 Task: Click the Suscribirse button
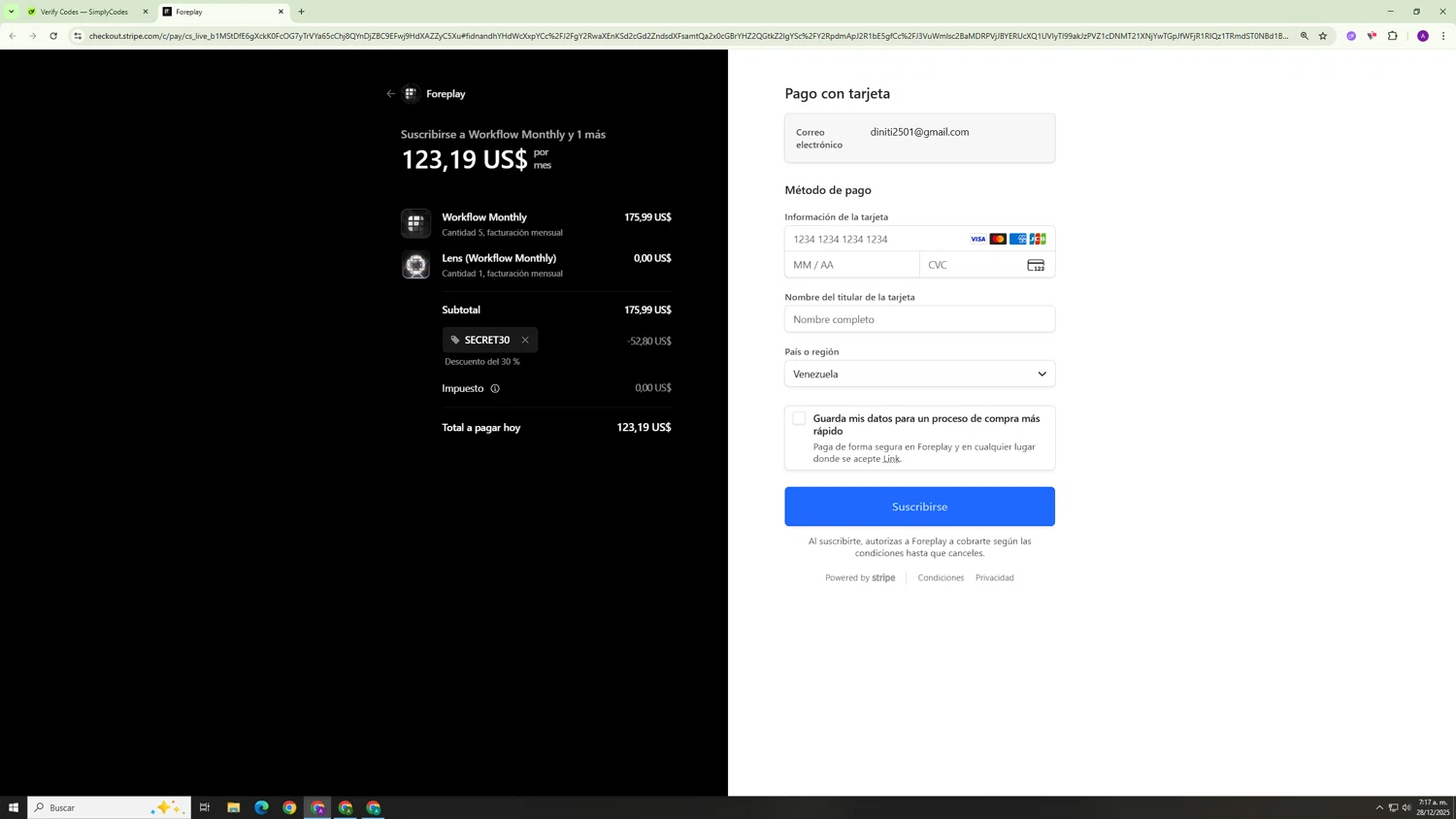pos(919,507)
